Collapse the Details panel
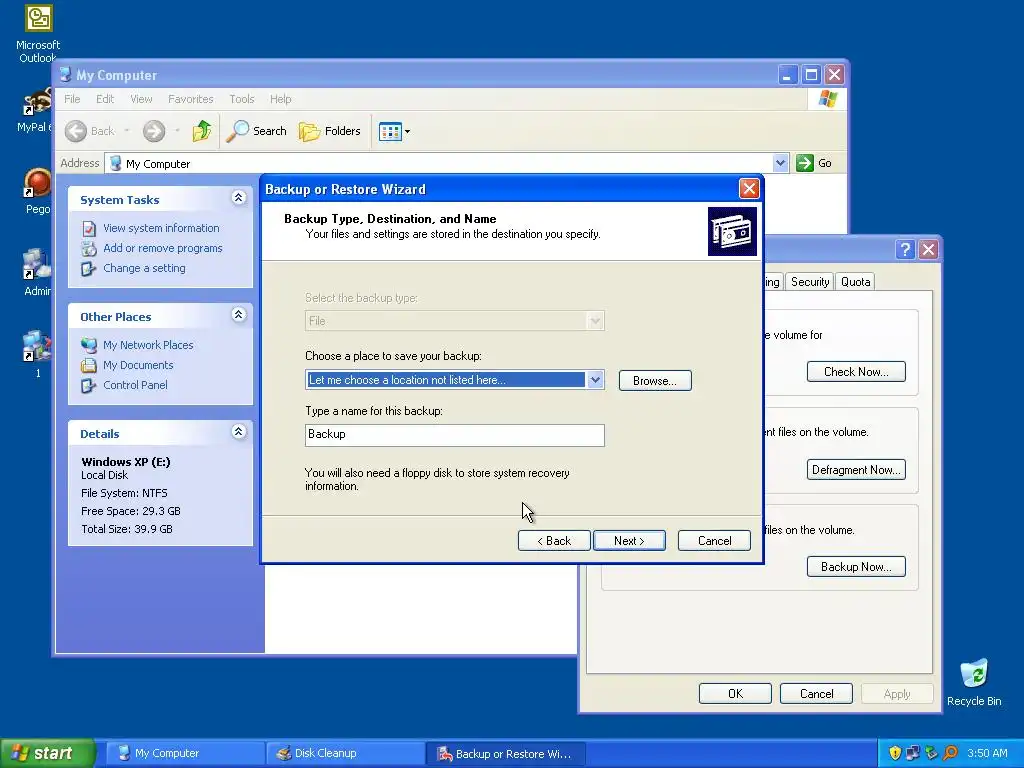Screen dimensions: 1024x768 (238, 432)
